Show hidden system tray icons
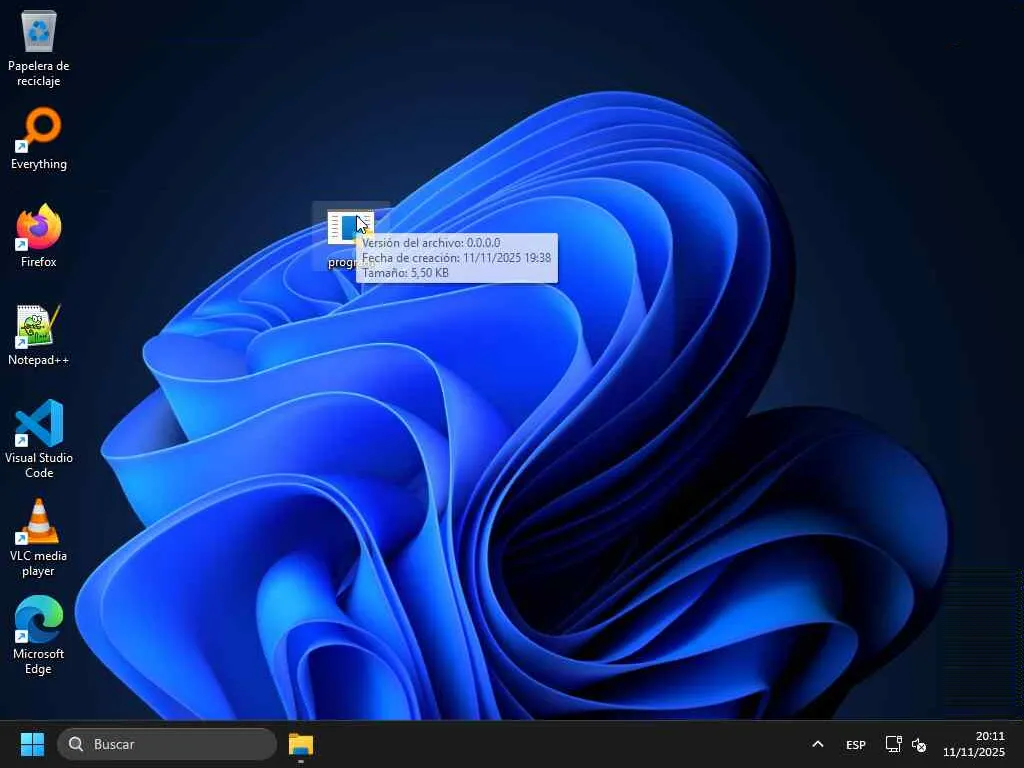 tap(818, 744)
